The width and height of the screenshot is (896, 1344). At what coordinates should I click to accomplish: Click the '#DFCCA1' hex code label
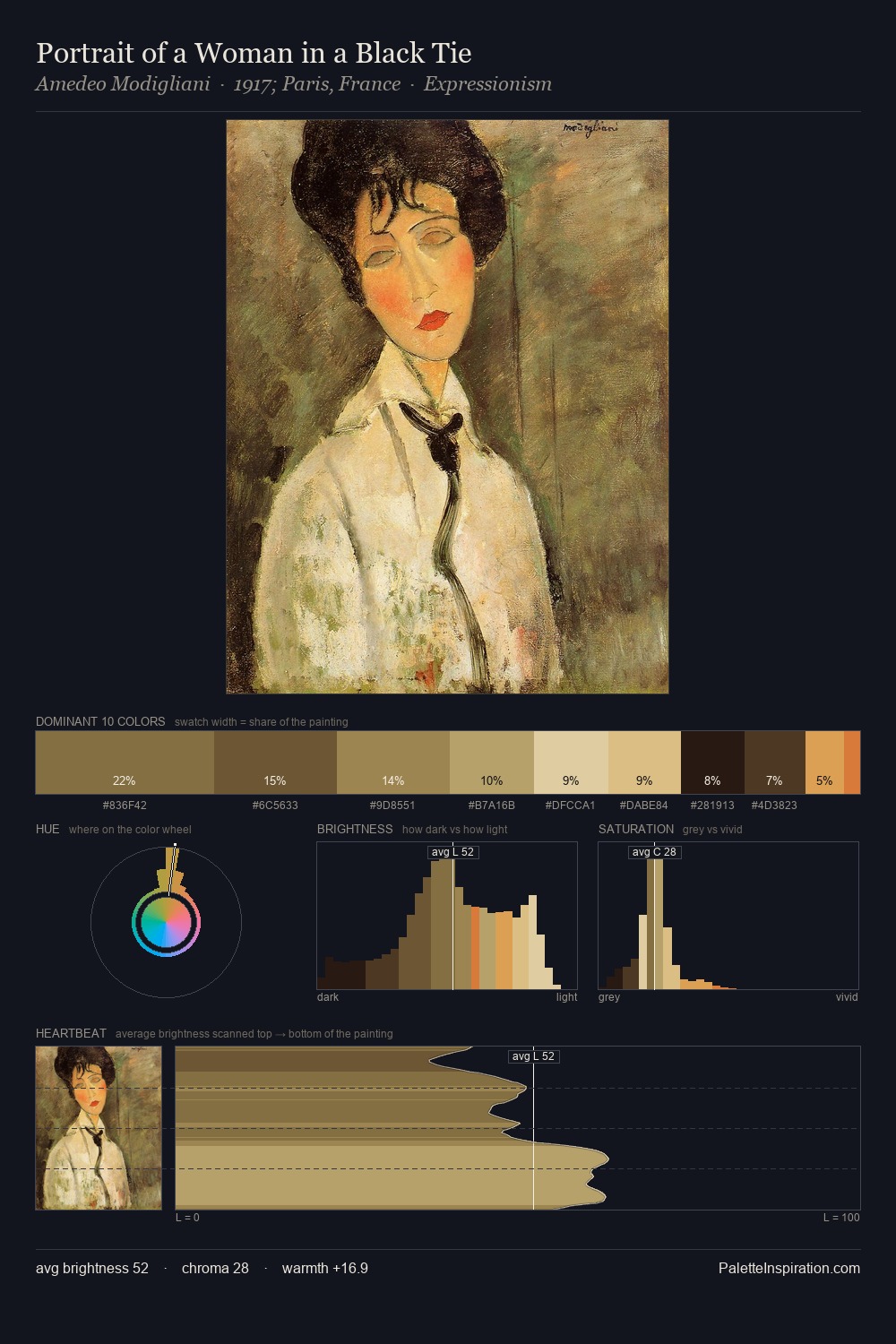pyautogui.click(x=570, y=806)
